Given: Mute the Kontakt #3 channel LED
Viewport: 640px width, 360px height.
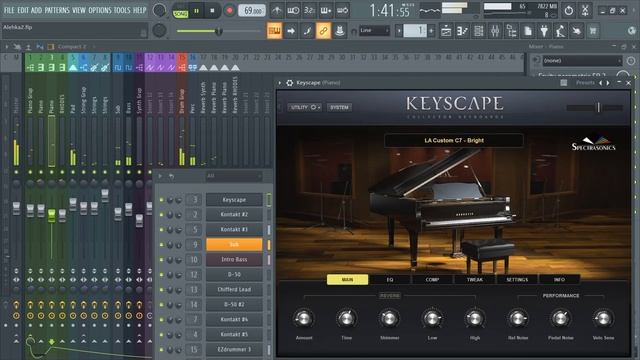Looking at the screenshot, I should tap(162, 230).
